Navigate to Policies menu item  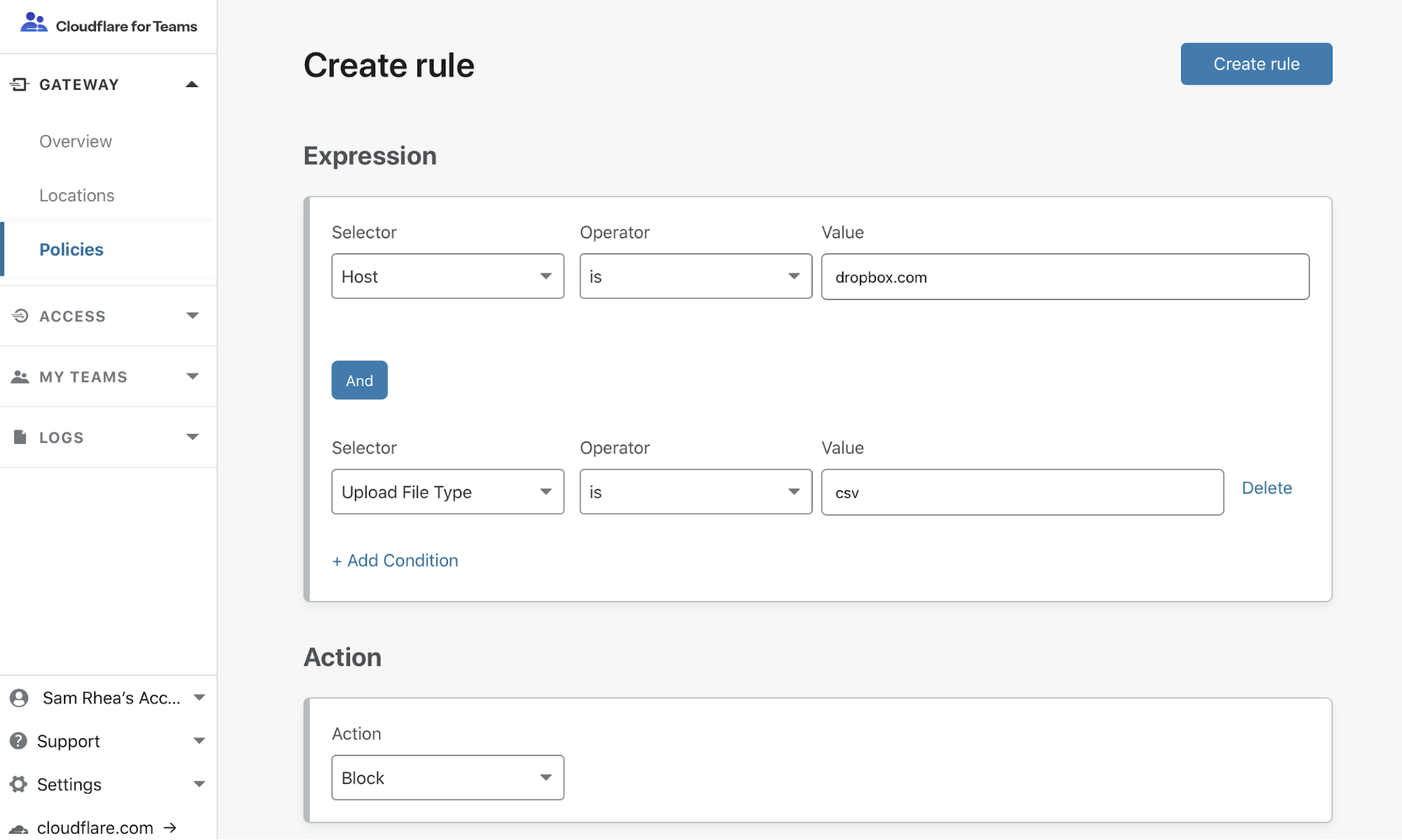coord(71,249)
